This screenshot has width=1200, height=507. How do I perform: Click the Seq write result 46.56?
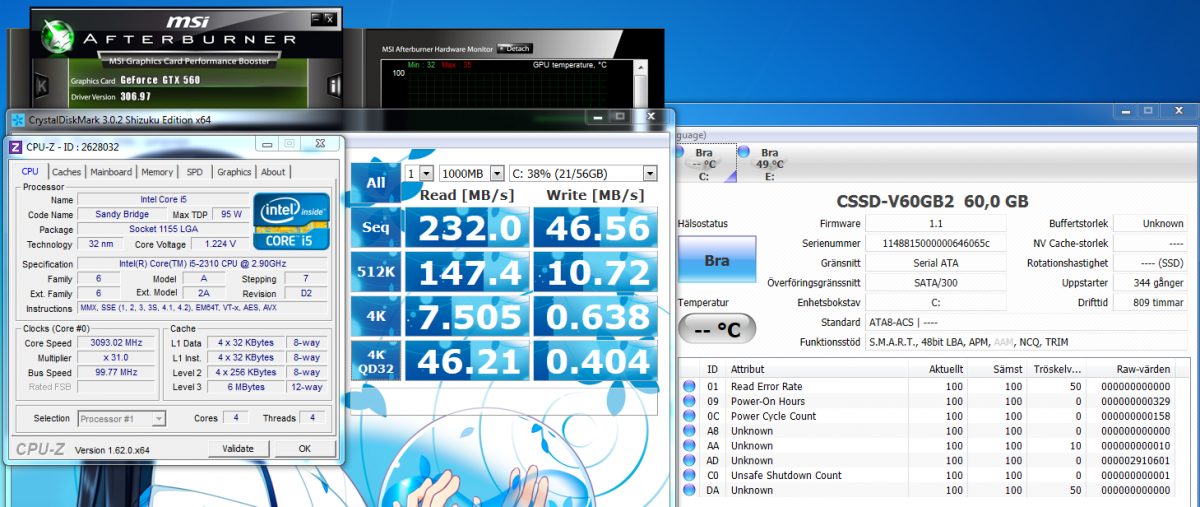[596, 229]
